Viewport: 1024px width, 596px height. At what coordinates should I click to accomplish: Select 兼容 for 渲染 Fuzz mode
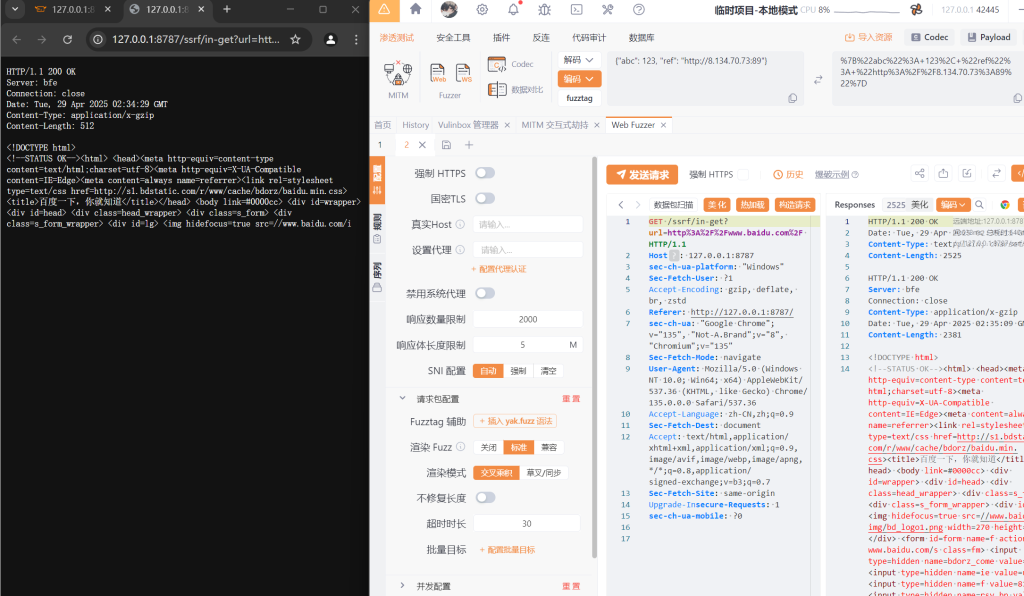click(548, 447)
